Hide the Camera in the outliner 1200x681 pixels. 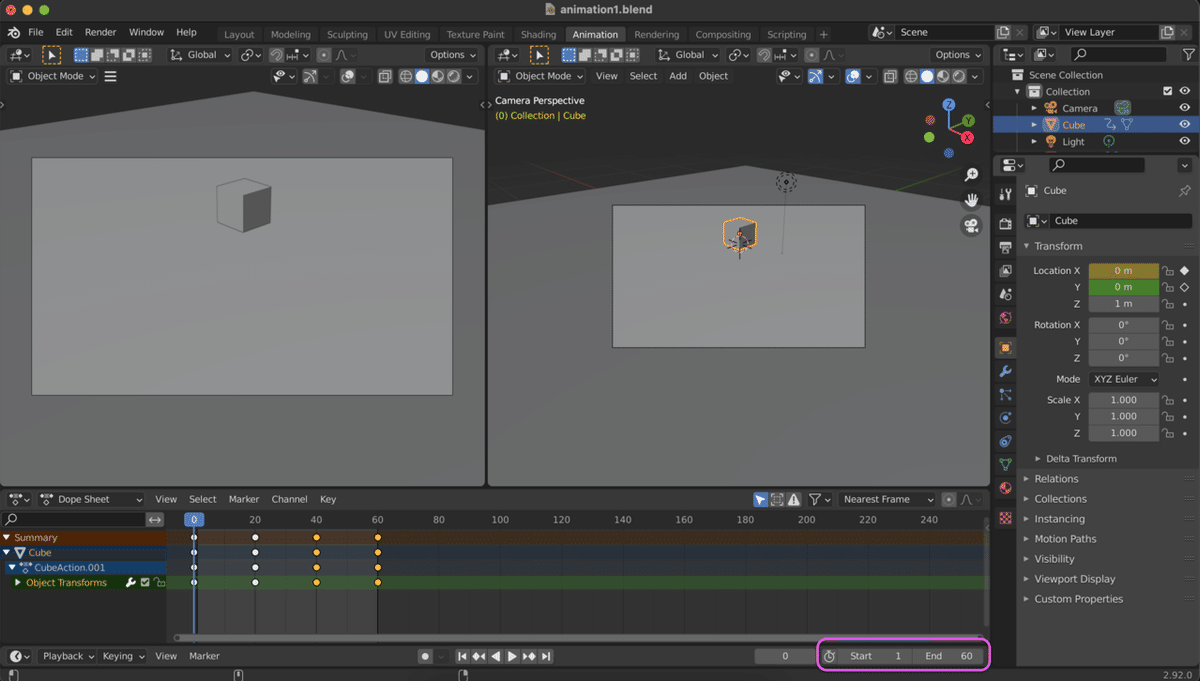point(1185,108)
